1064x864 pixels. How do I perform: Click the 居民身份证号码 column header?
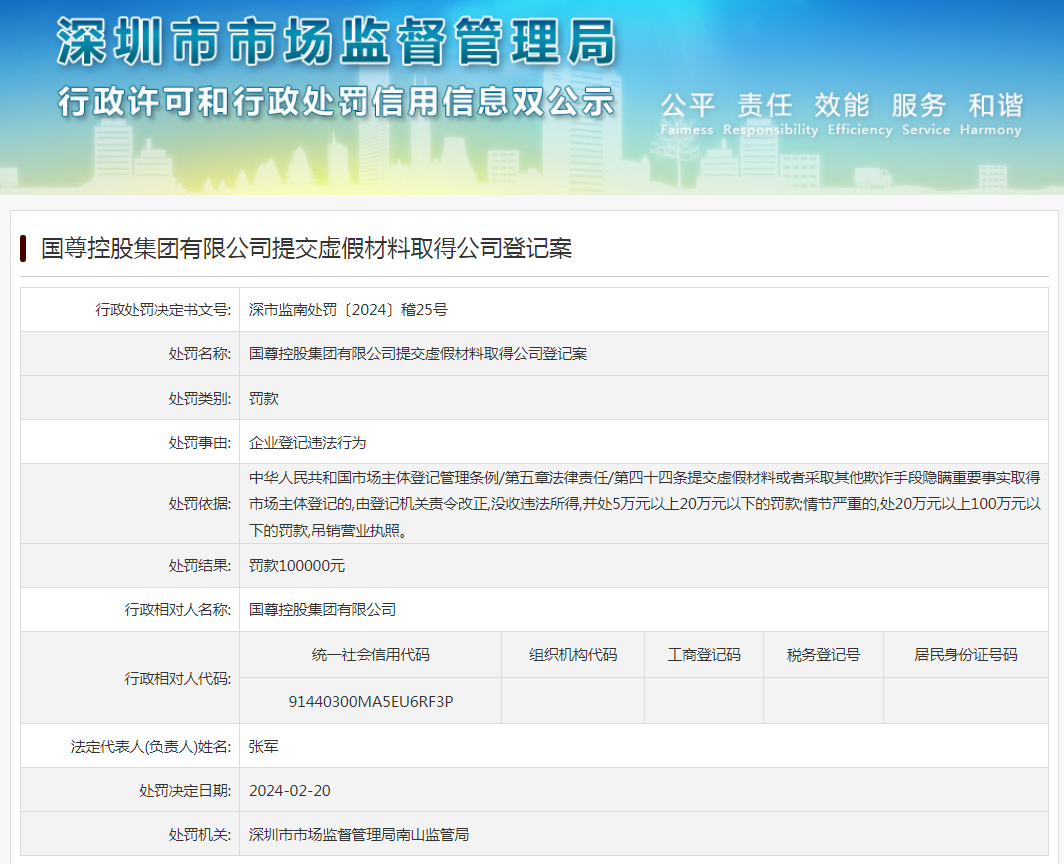965,655
